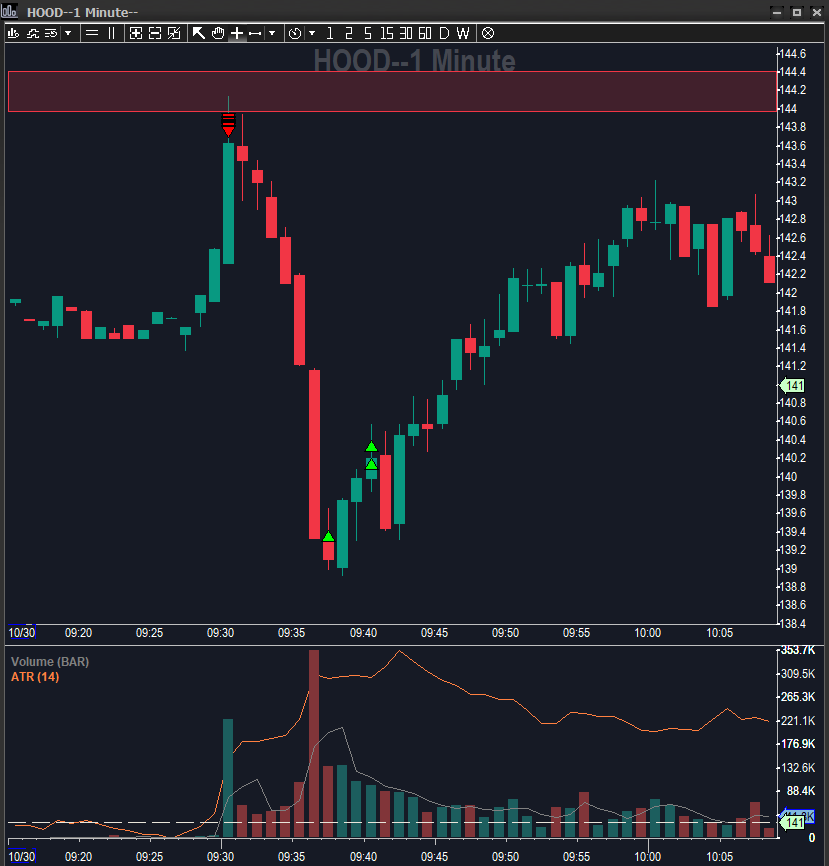Click the clock time settings icon
The height and width of the screenshot is (866, 829).
(x=295, y=33)
